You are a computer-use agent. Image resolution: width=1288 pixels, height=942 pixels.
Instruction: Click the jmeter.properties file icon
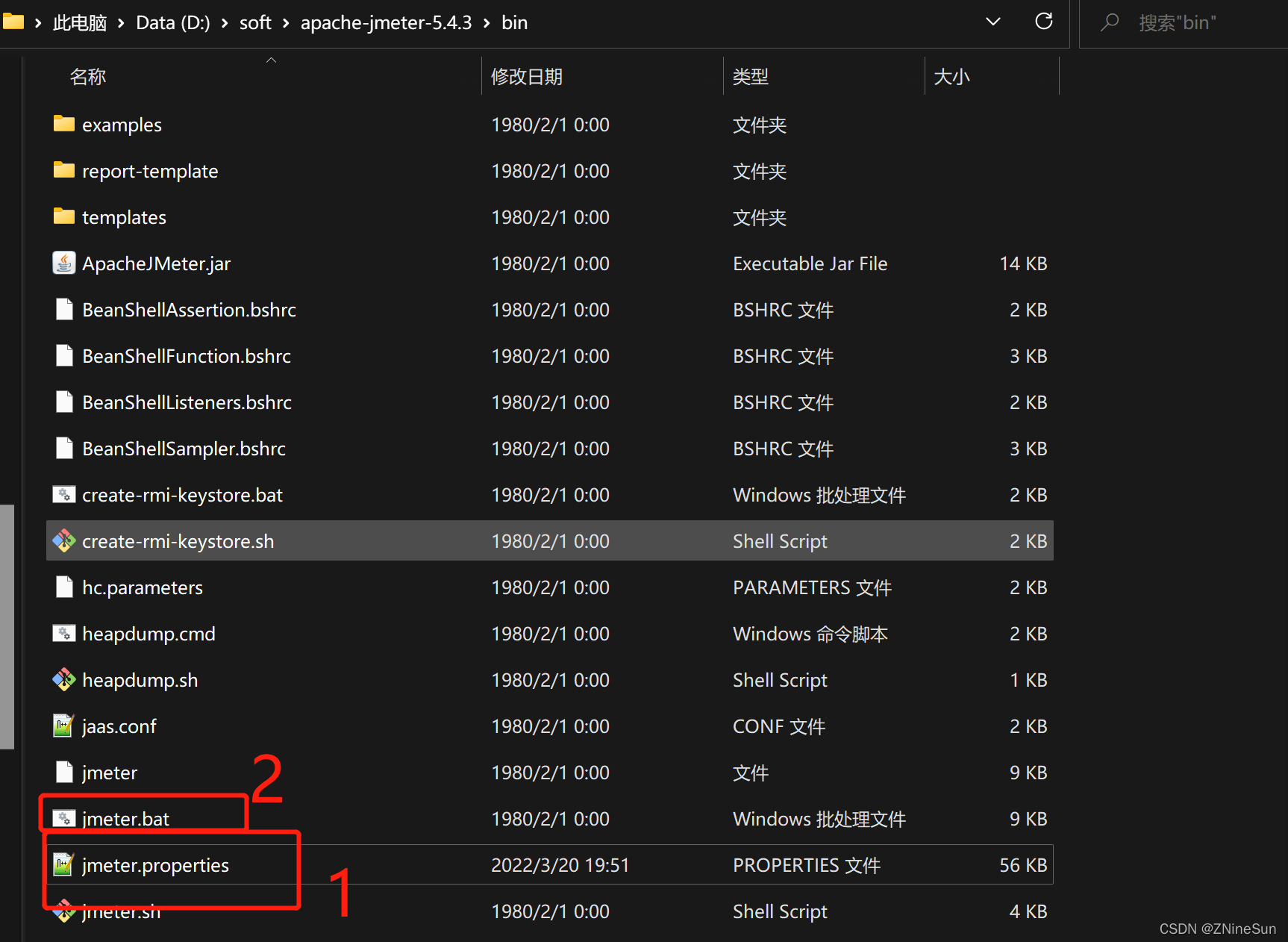(x=64, y=864)
